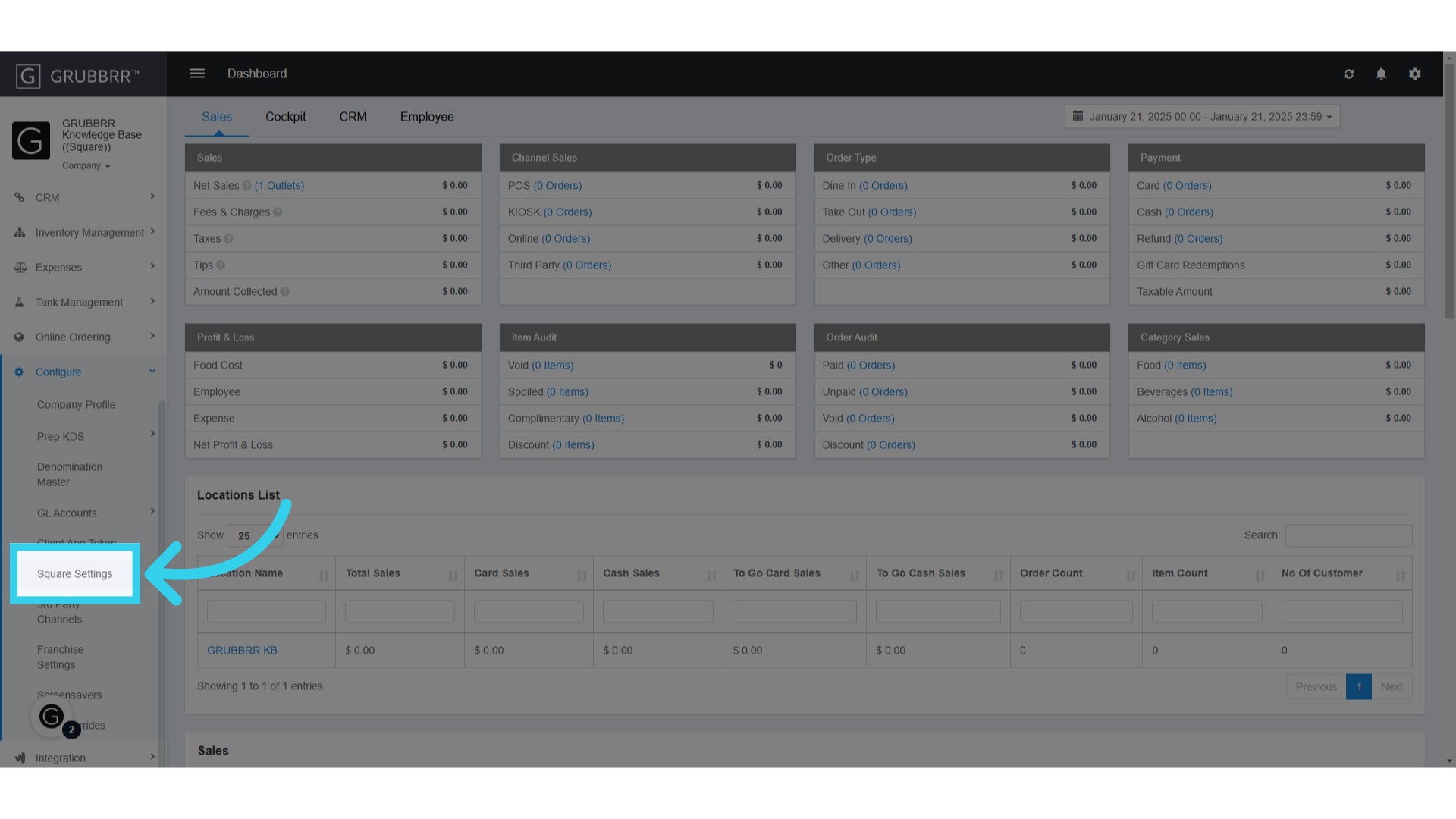Click the company avatar G thumbnail
The width and height of the screenshot is (1456, 819).
pyautogui.click(x=31, y=140)
